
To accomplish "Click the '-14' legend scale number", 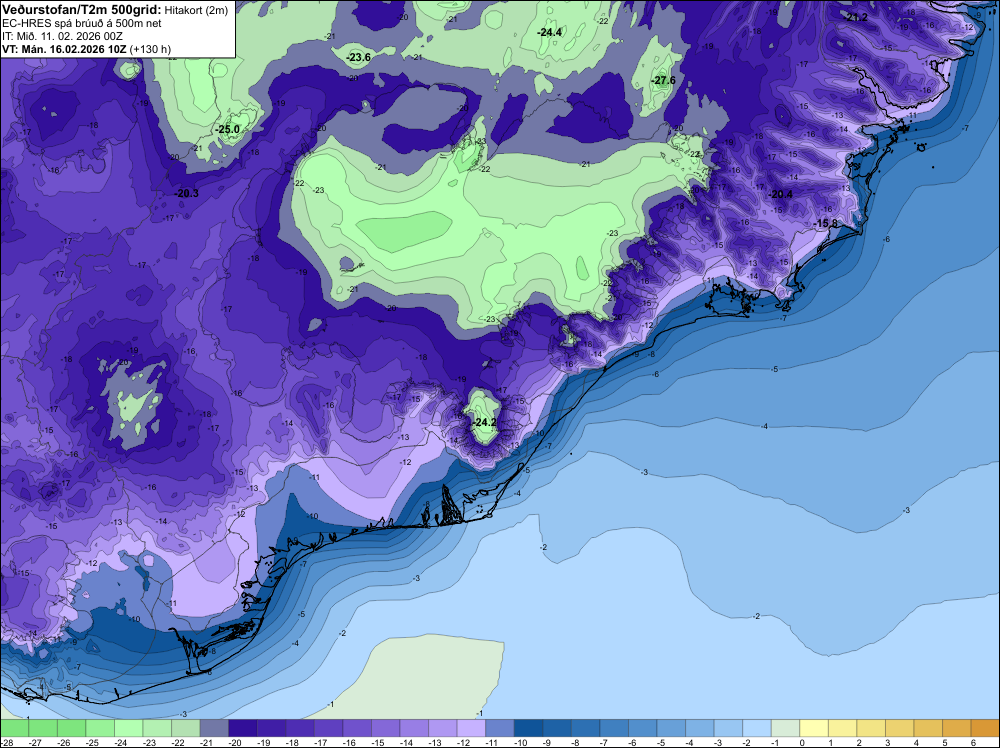I will coord(406,742).
